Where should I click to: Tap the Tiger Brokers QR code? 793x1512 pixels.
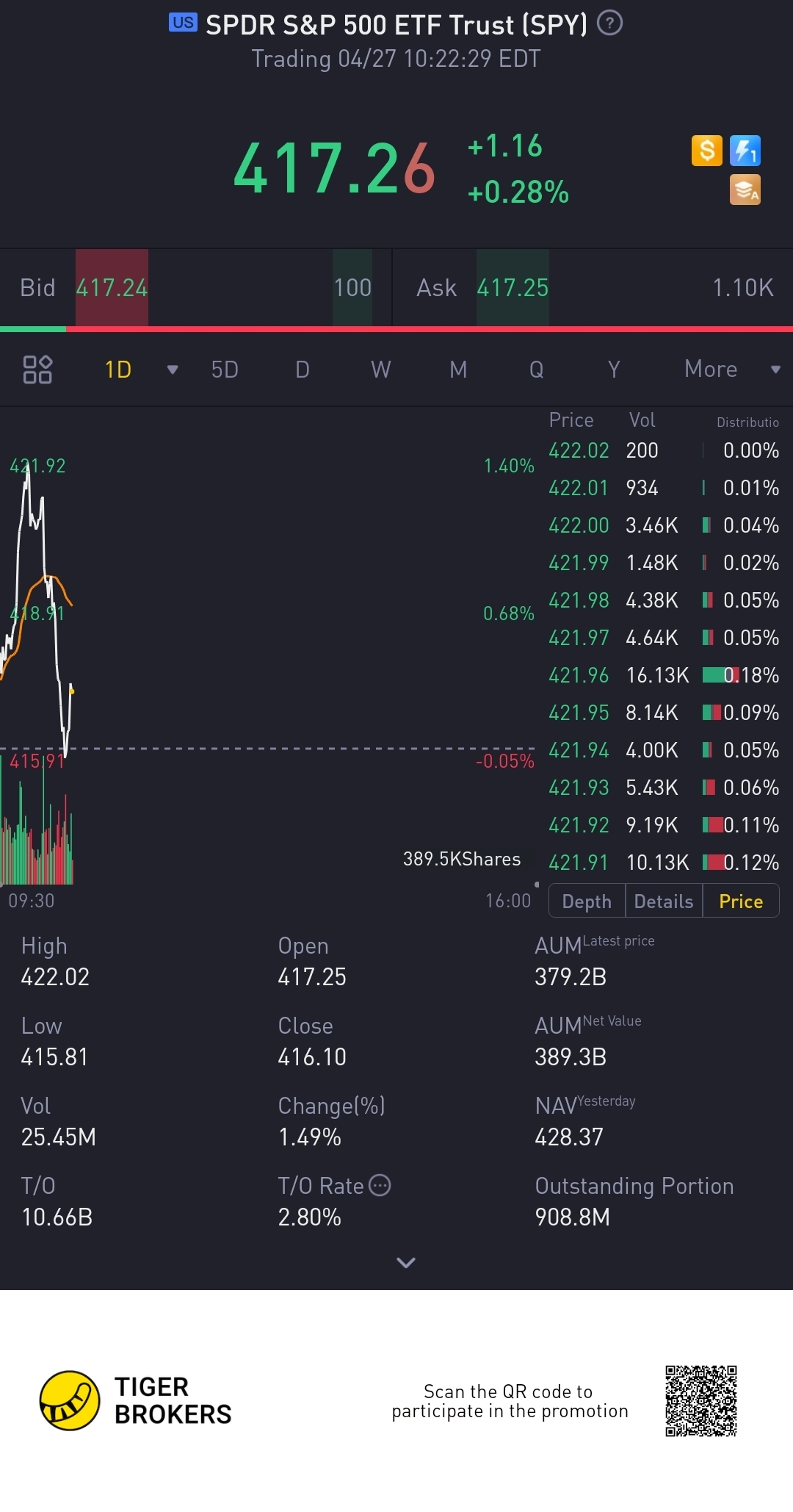701,1401
